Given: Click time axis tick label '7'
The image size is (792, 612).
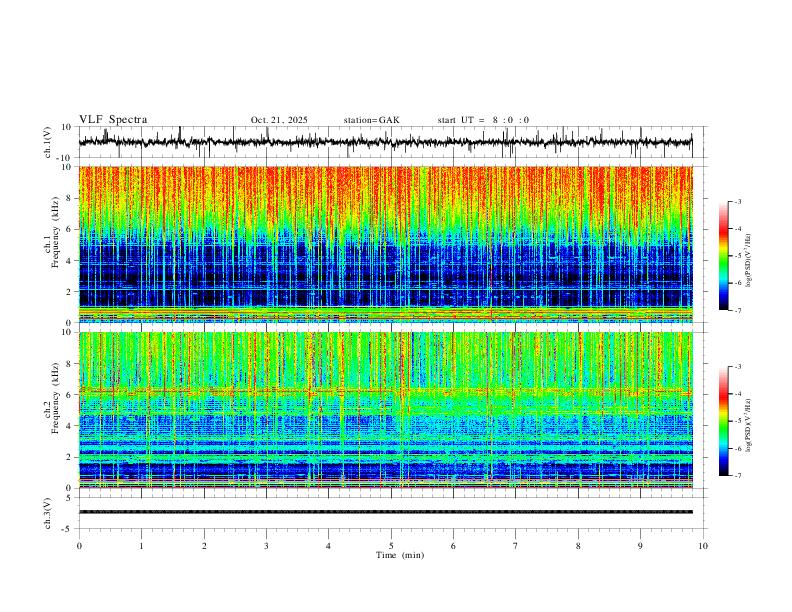Looking at the screenshot, I should 516,546.
